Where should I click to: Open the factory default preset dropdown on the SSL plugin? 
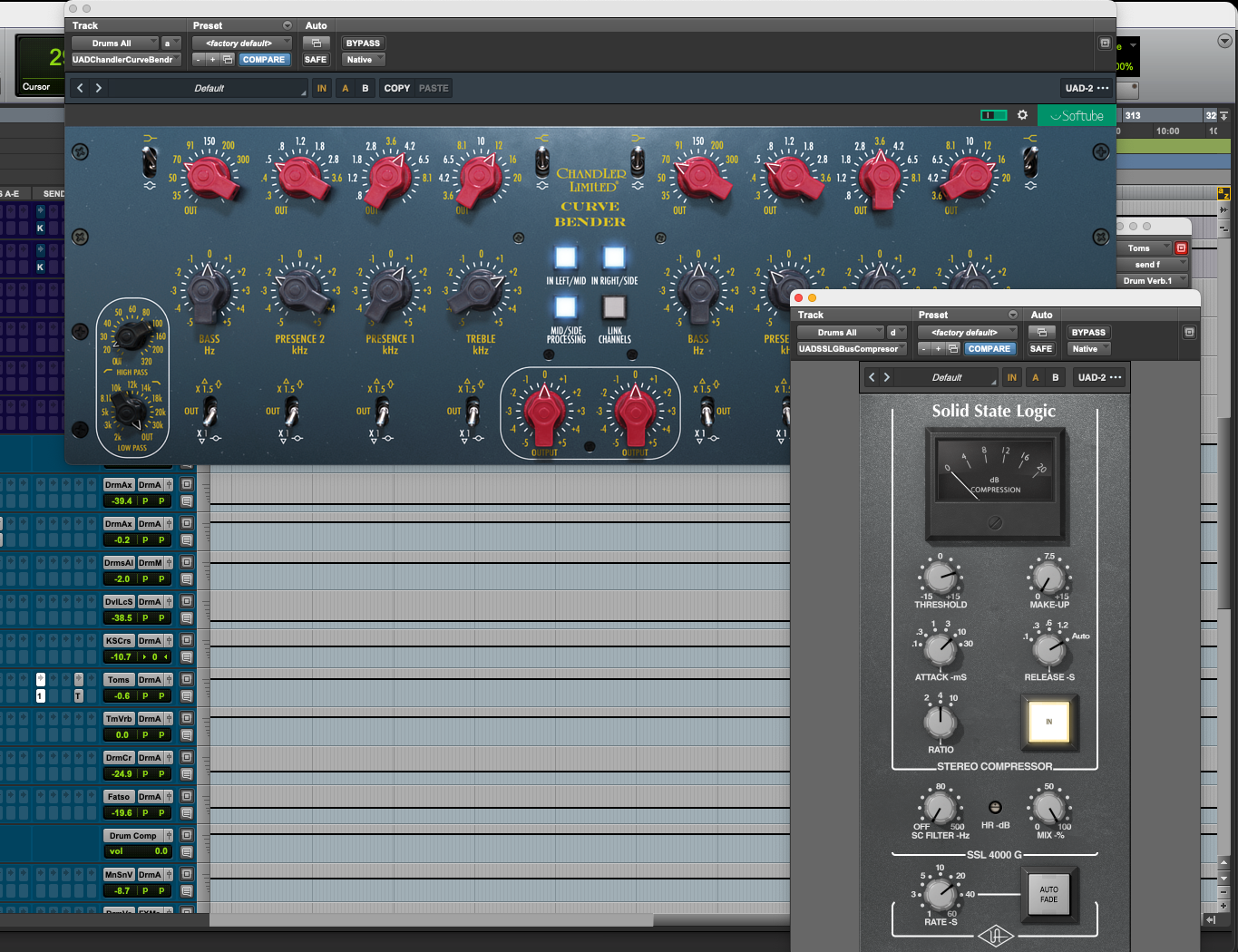(x=967, y=332)
